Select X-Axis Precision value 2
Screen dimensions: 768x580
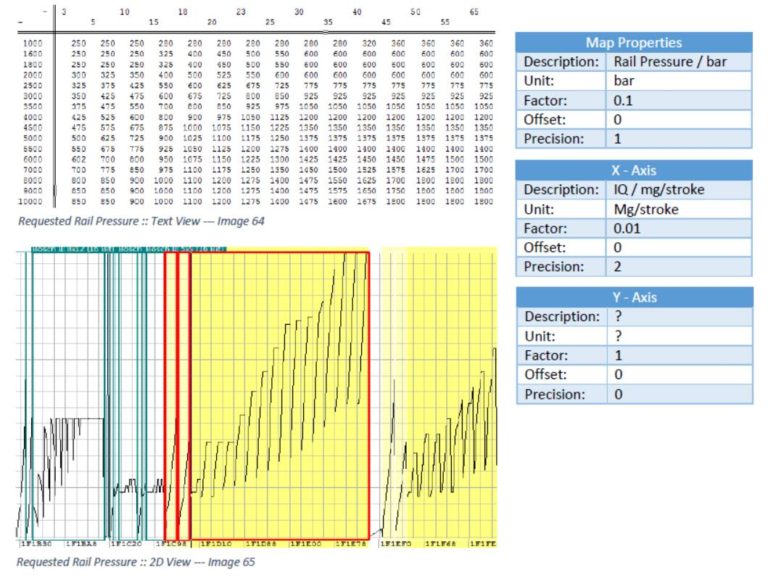click(679, 267)
